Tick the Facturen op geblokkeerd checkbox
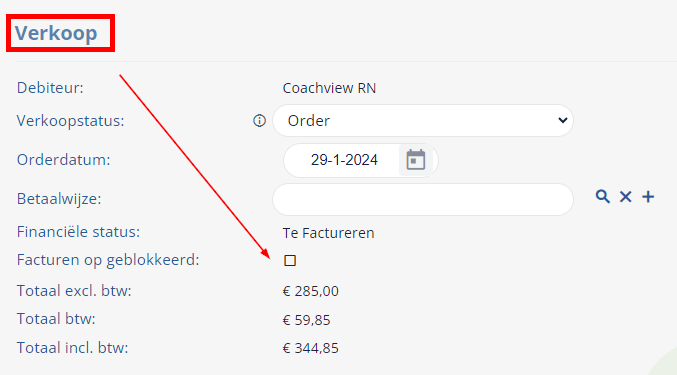This screenshot has width=677, height=375. point(290,261)
